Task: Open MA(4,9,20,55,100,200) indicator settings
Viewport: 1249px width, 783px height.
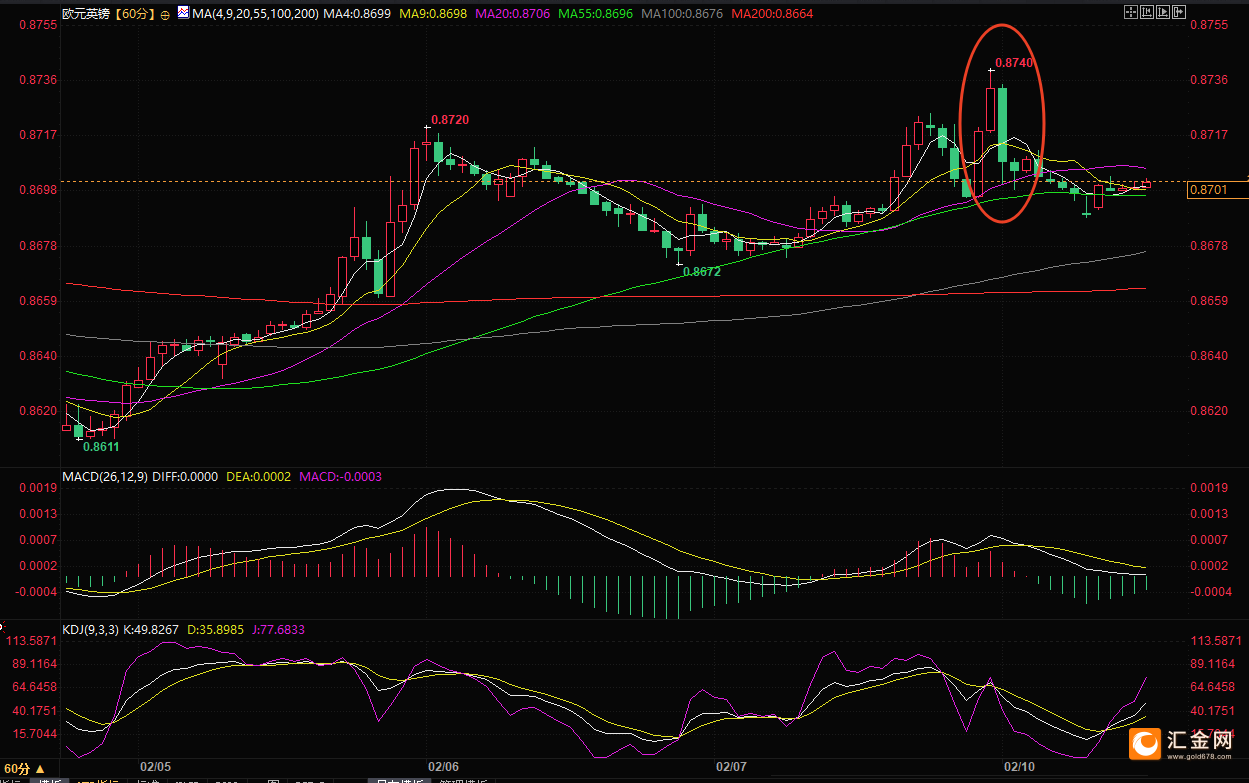Action: coord(252,14)
